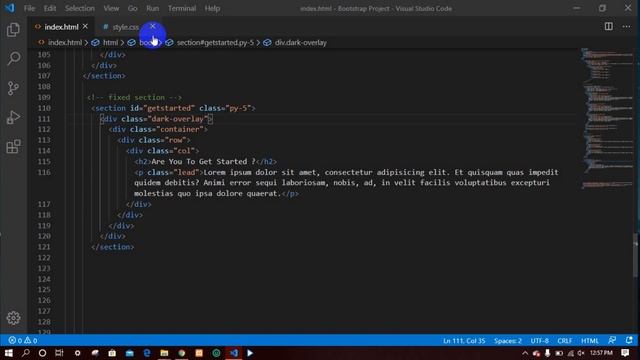This screenshot has height=360, width=640.
Task: Click closing </section> tag on line 121
Action: point(113,247)
